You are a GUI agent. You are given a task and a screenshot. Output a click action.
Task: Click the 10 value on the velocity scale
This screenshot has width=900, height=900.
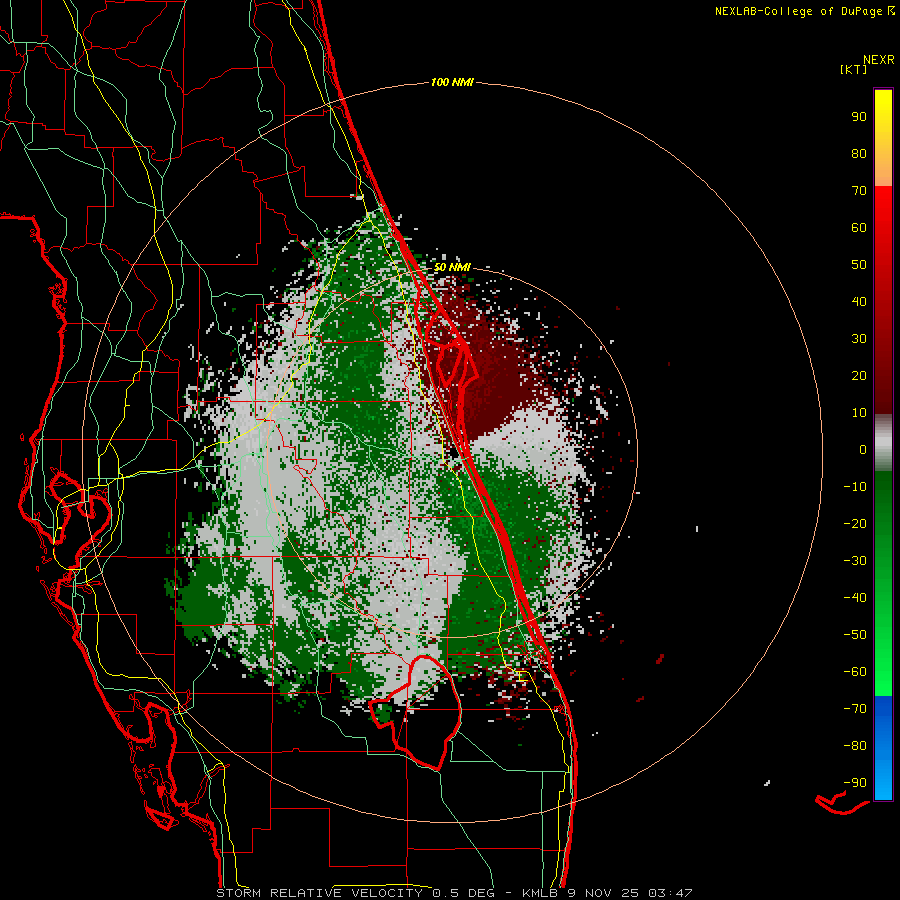[859, 413]
